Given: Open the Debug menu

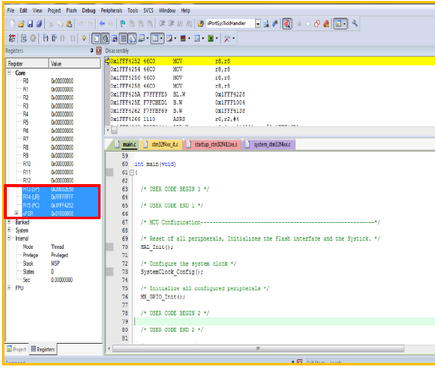Looking at the screenshot, I should (x=89, y=11).
